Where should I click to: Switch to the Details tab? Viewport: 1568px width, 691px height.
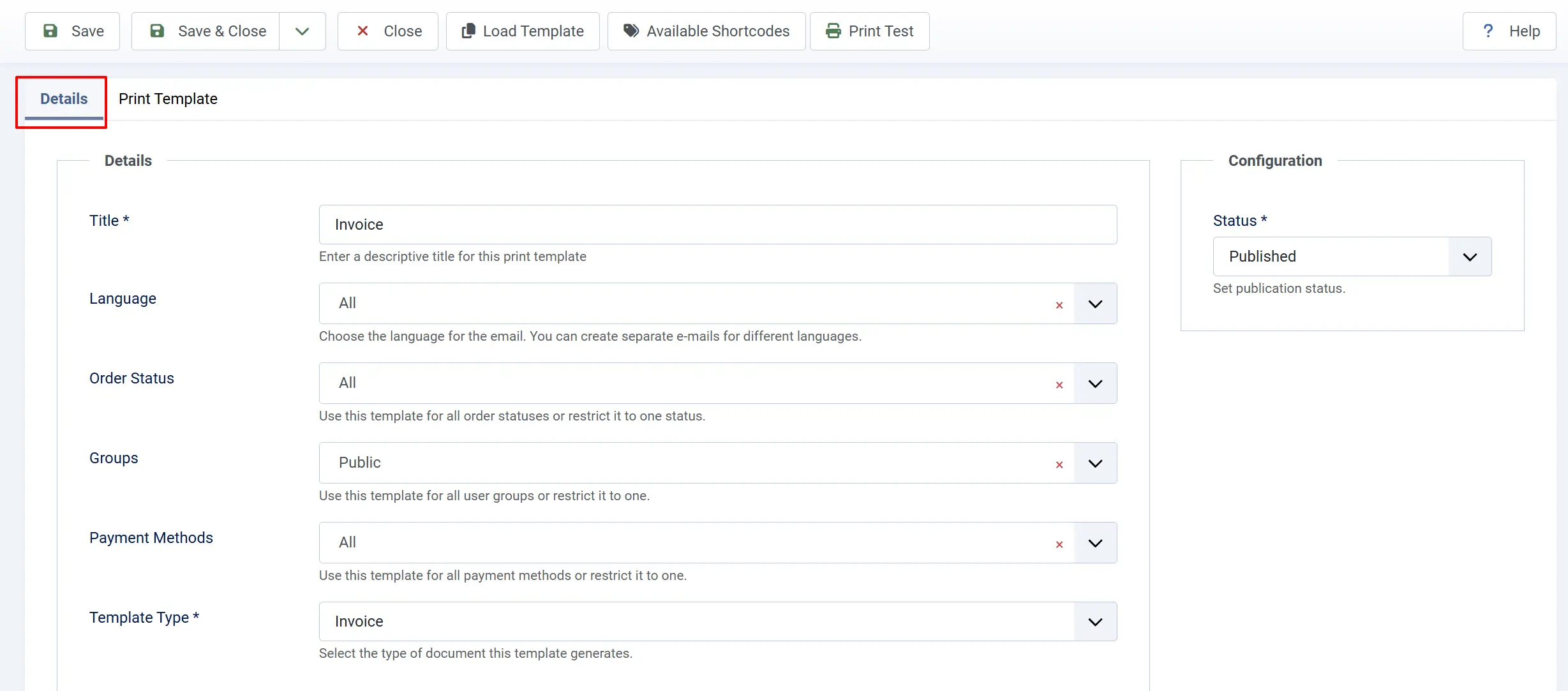(x=64, y=99)
